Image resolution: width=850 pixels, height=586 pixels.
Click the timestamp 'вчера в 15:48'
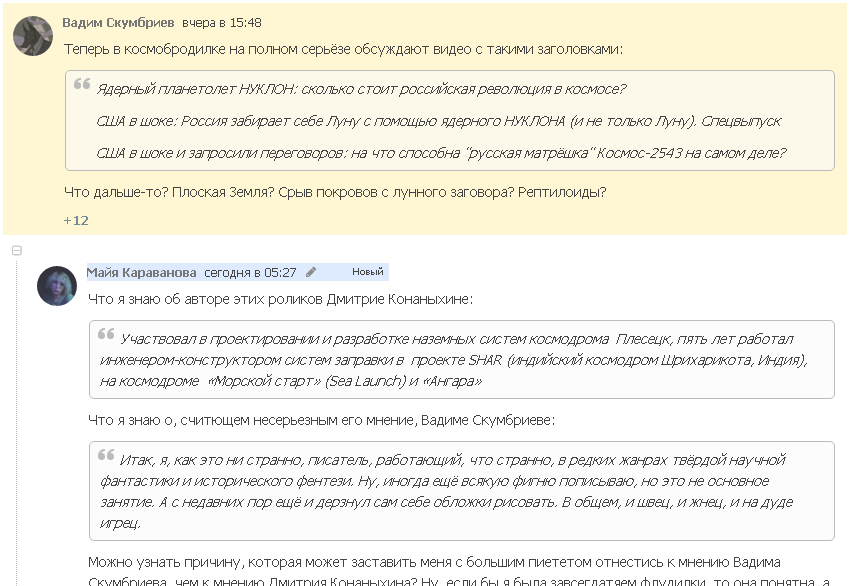pyautogui.click(x=222, y=22)
